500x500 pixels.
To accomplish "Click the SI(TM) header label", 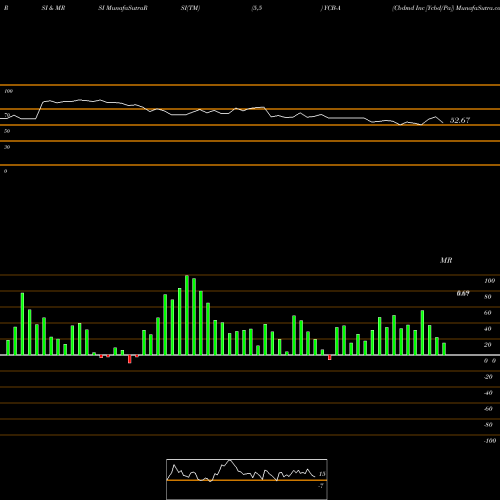I will [x=190, y=8].
